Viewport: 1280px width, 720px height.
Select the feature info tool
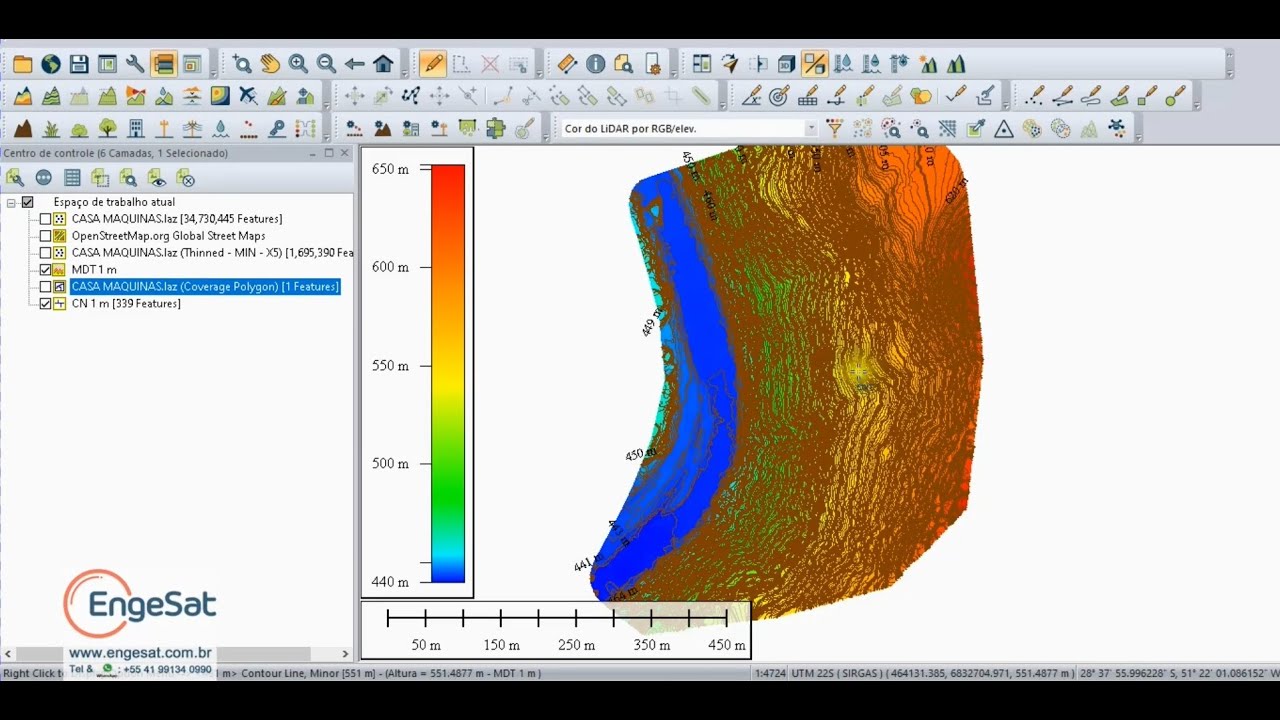(595, 64)
